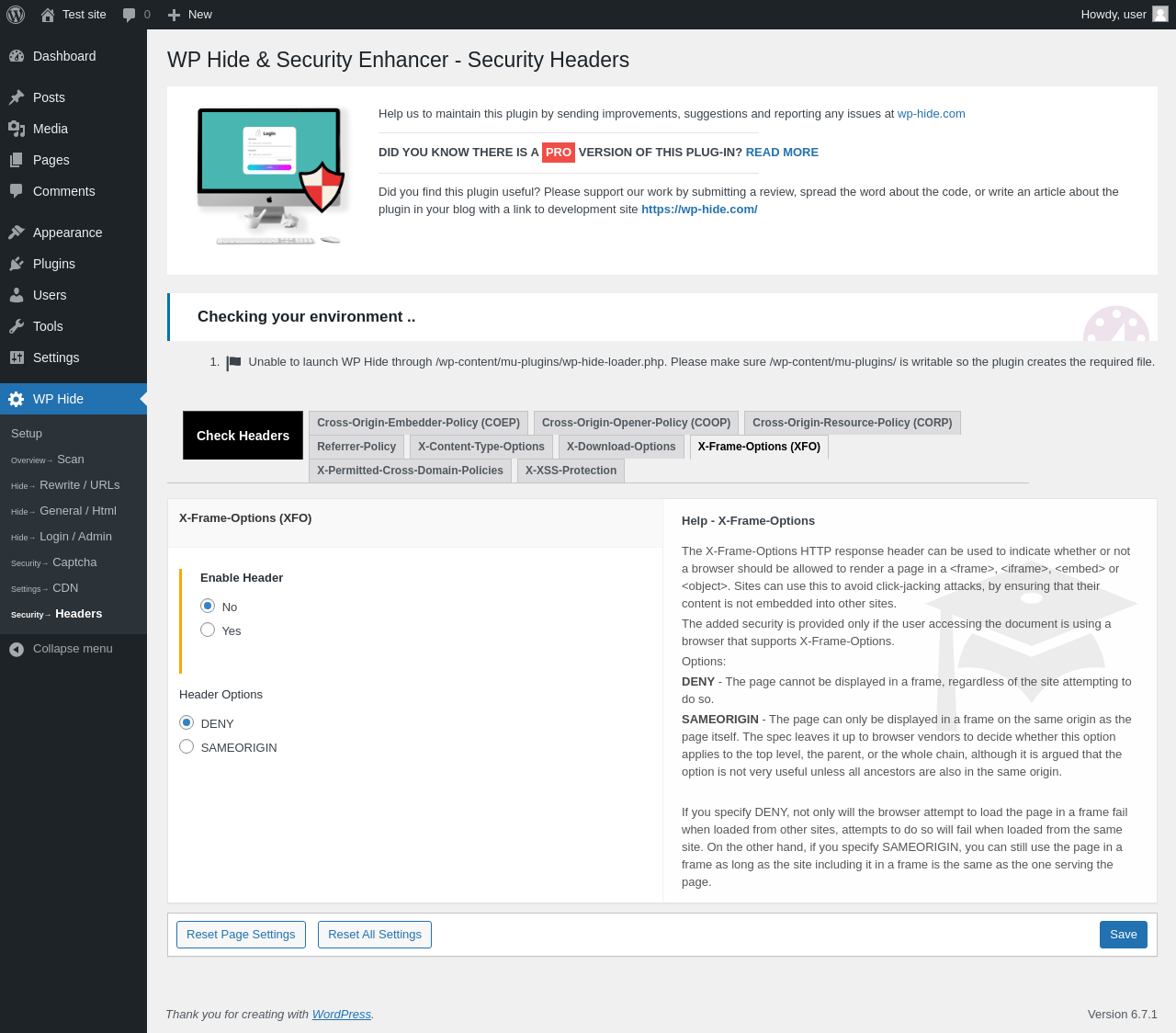Go to Rewrite / URLs submenu
Viewport: 1176px width, 1033px height.
tap(79, 485)
